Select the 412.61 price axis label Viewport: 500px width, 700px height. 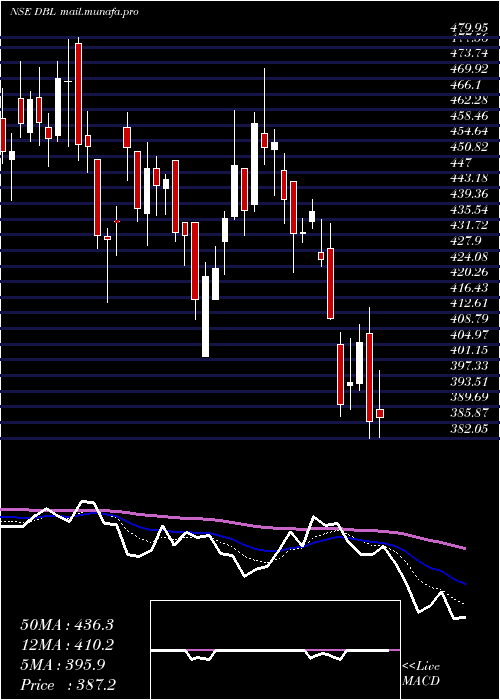[469, 303]
